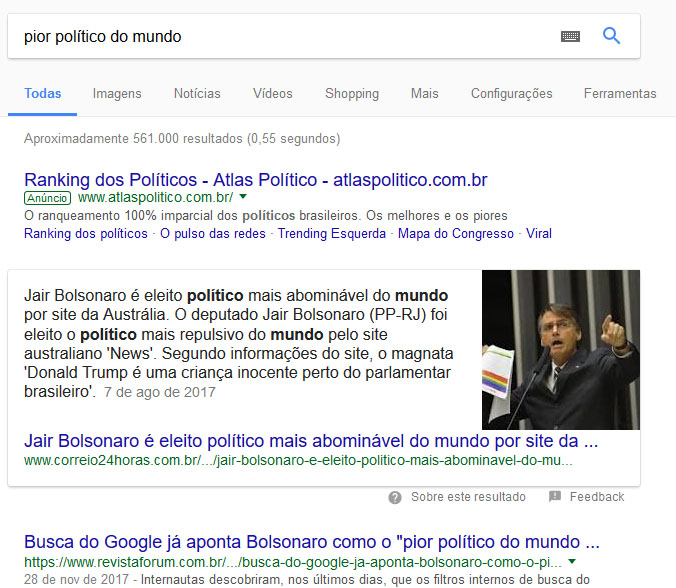Open the Busca do Google já aponta result

(311, 542)
